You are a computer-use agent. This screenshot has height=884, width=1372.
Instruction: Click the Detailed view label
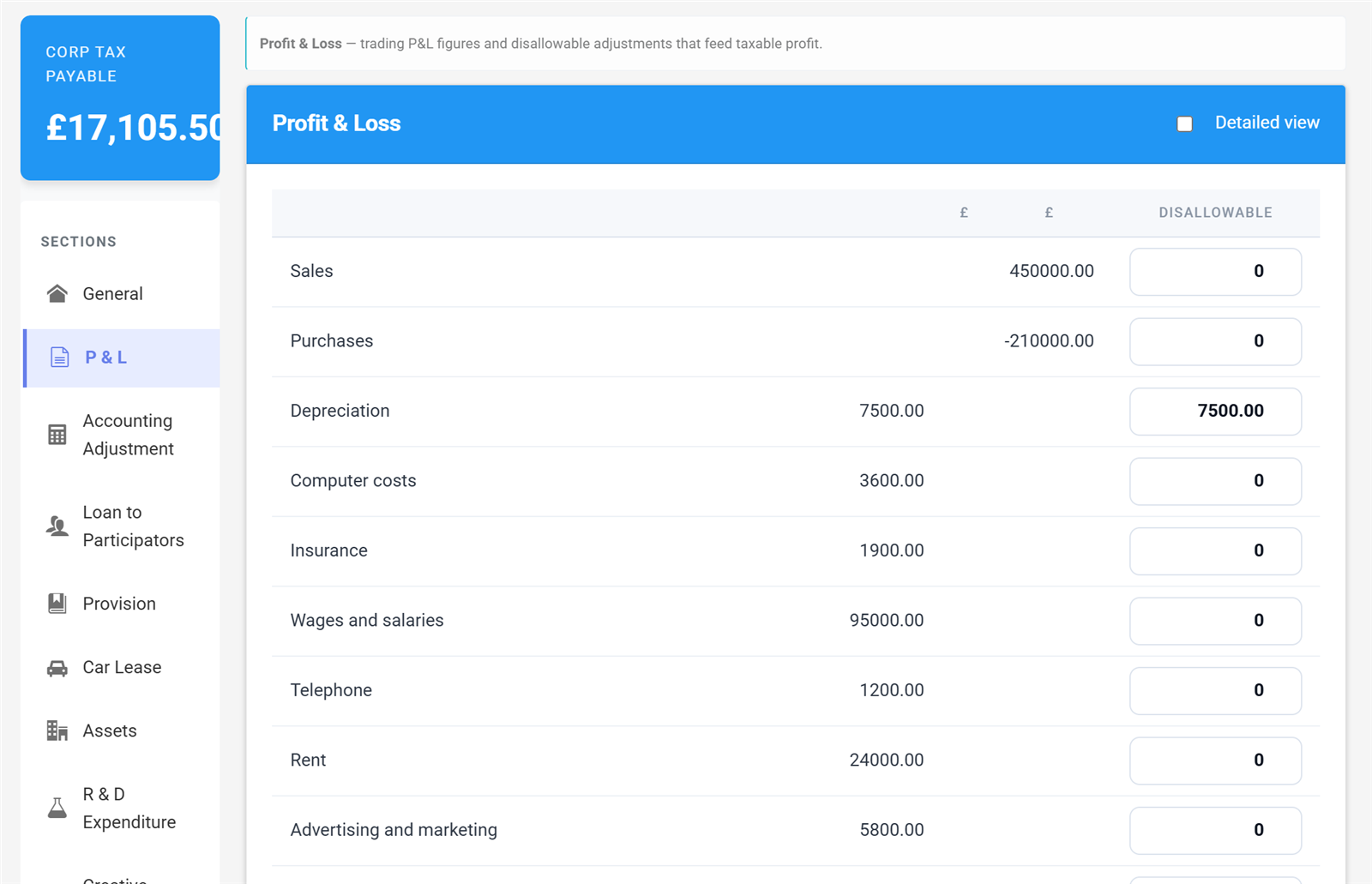click(x=1267, y=123)
